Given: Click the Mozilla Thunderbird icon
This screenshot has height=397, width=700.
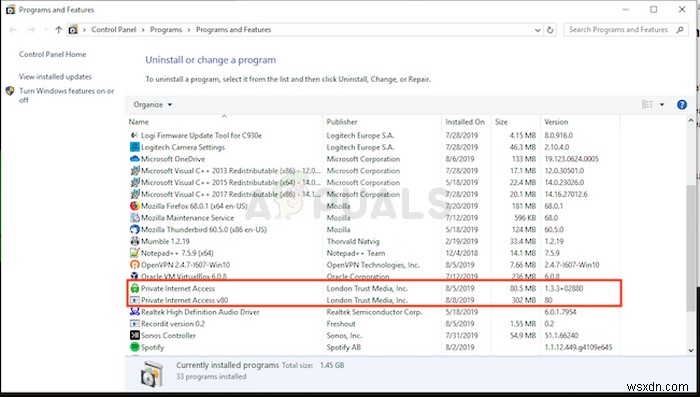Looking at the screenshot, I should click(134, 230).
